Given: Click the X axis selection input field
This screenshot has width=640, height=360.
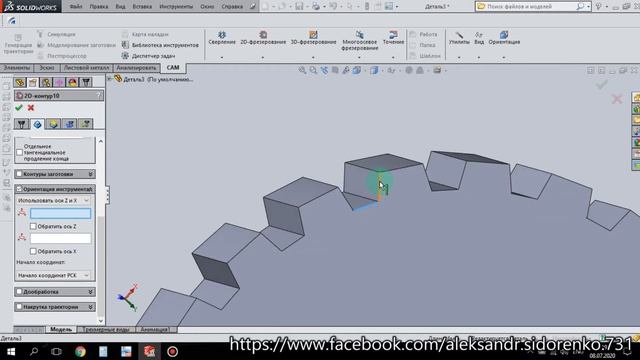Looking at the screenshot, I should [60, 238].
